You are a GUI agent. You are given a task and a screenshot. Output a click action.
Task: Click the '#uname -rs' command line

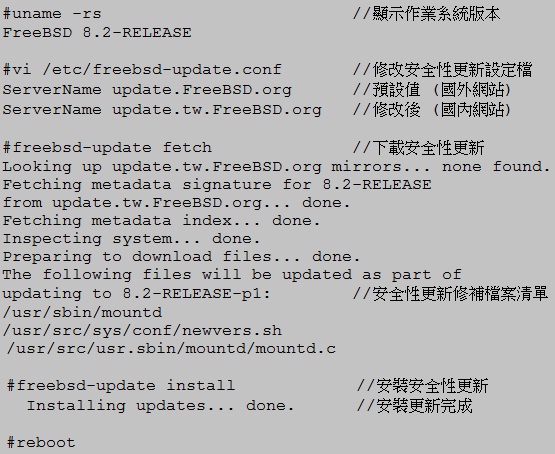pos(52,14)
